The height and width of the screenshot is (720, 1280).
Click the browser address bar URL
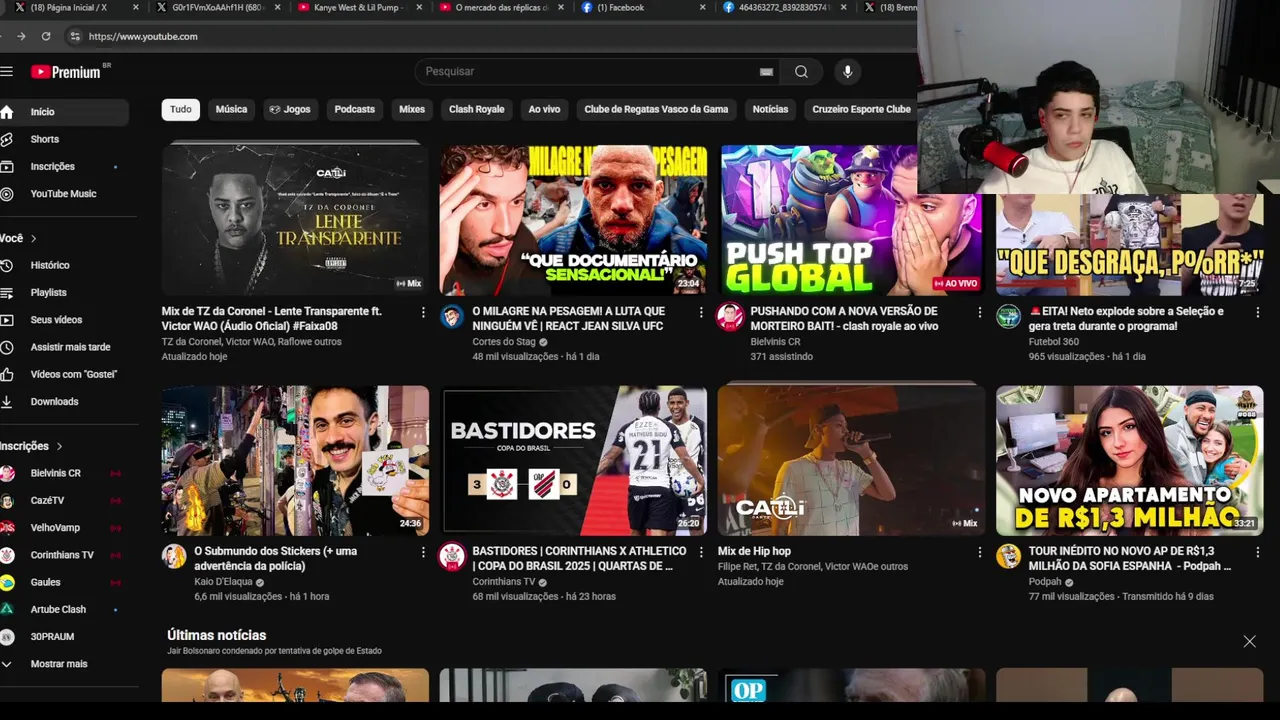click(x=143, y=36)
